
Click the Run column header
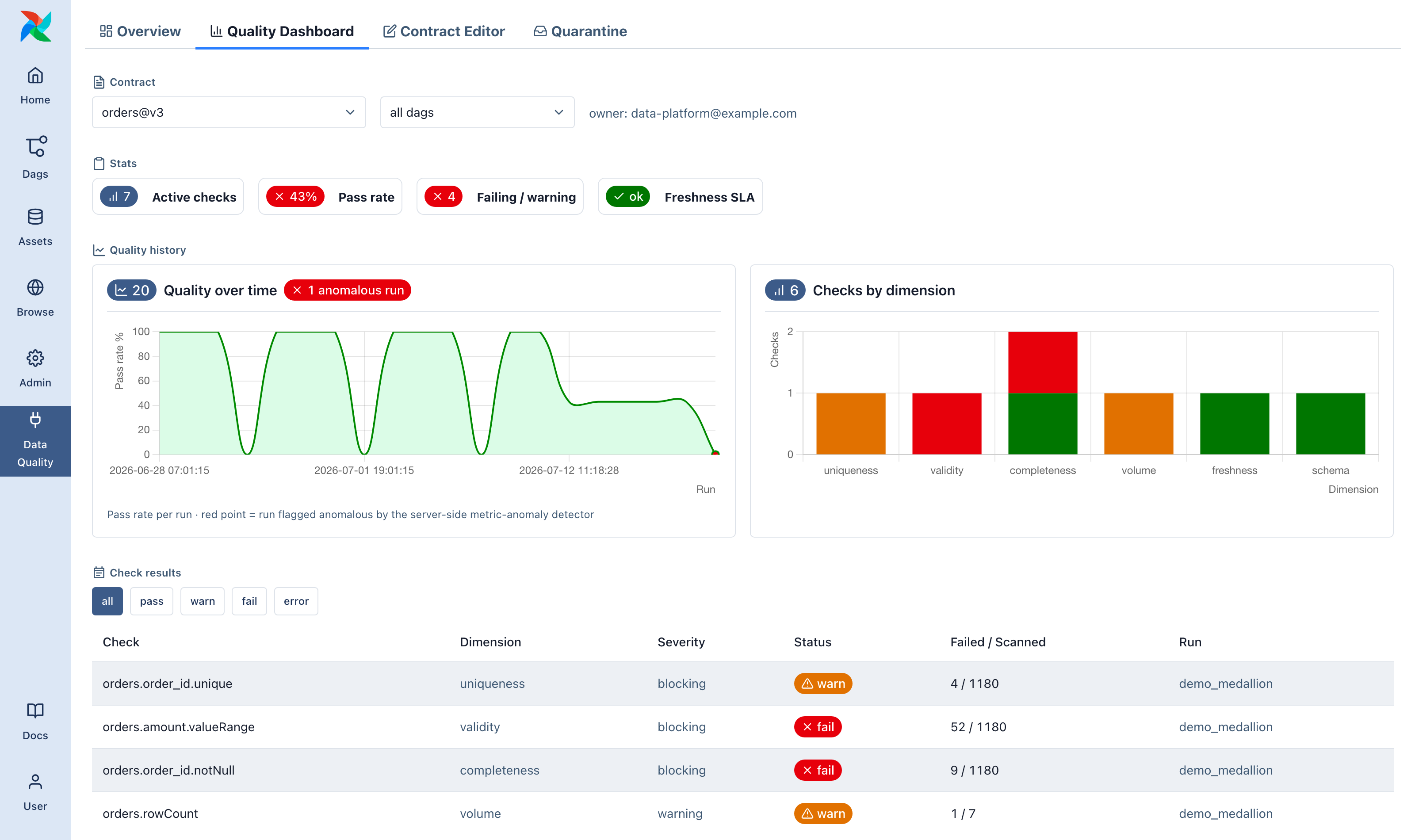tap(1190, 642)
